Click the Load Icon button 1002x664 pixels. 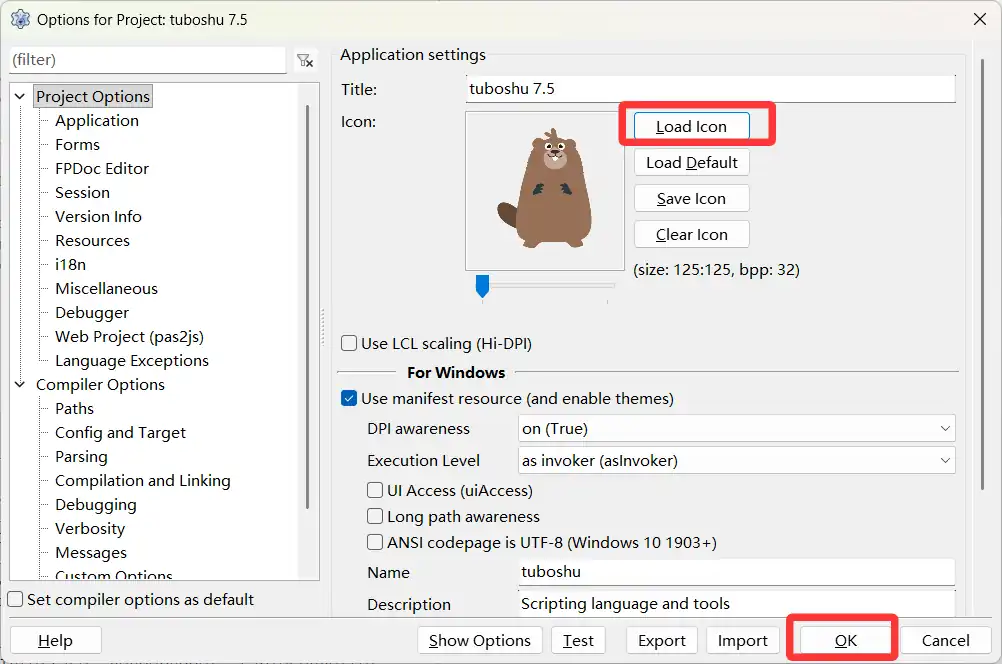[691, 127]
